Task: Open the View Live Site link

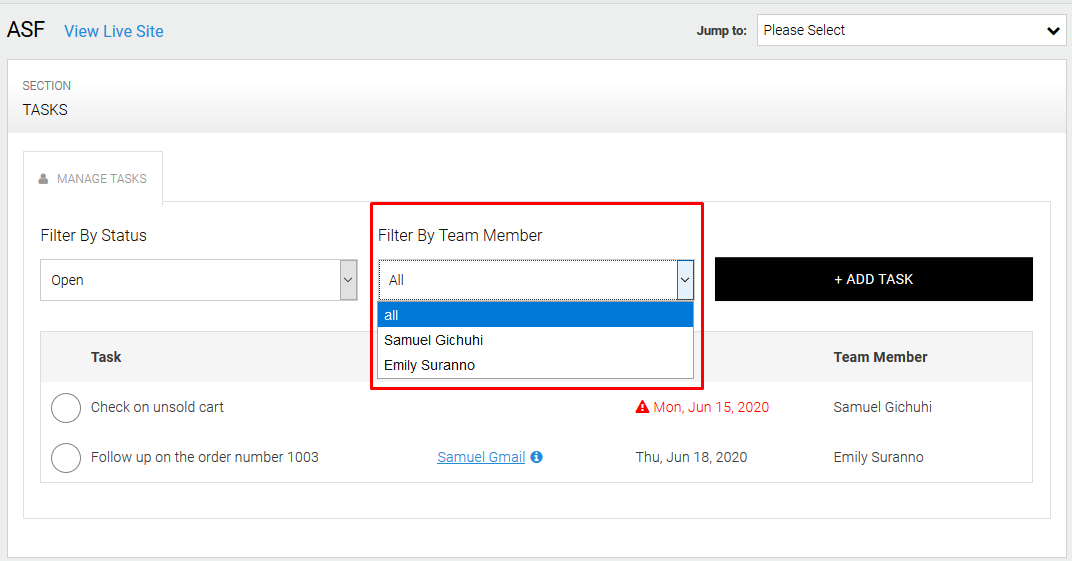Action: click(114, 32)
